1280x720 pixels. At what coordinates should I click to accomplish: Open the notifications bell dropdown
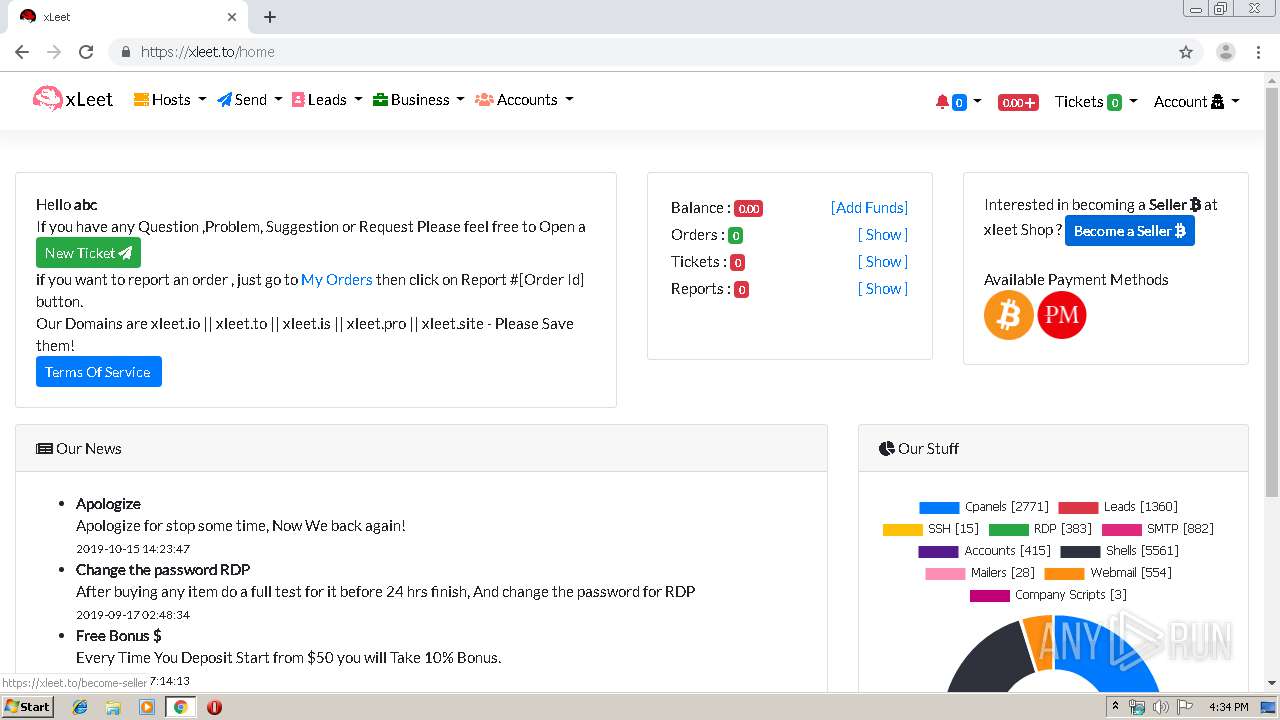pyautogui.click(x=958, y=102)
